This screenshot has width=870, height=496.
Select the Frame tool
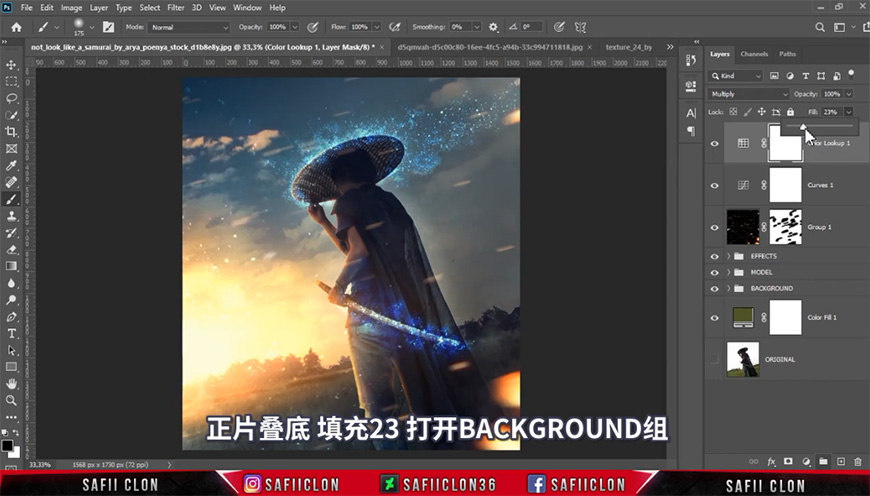coord(11,149)
